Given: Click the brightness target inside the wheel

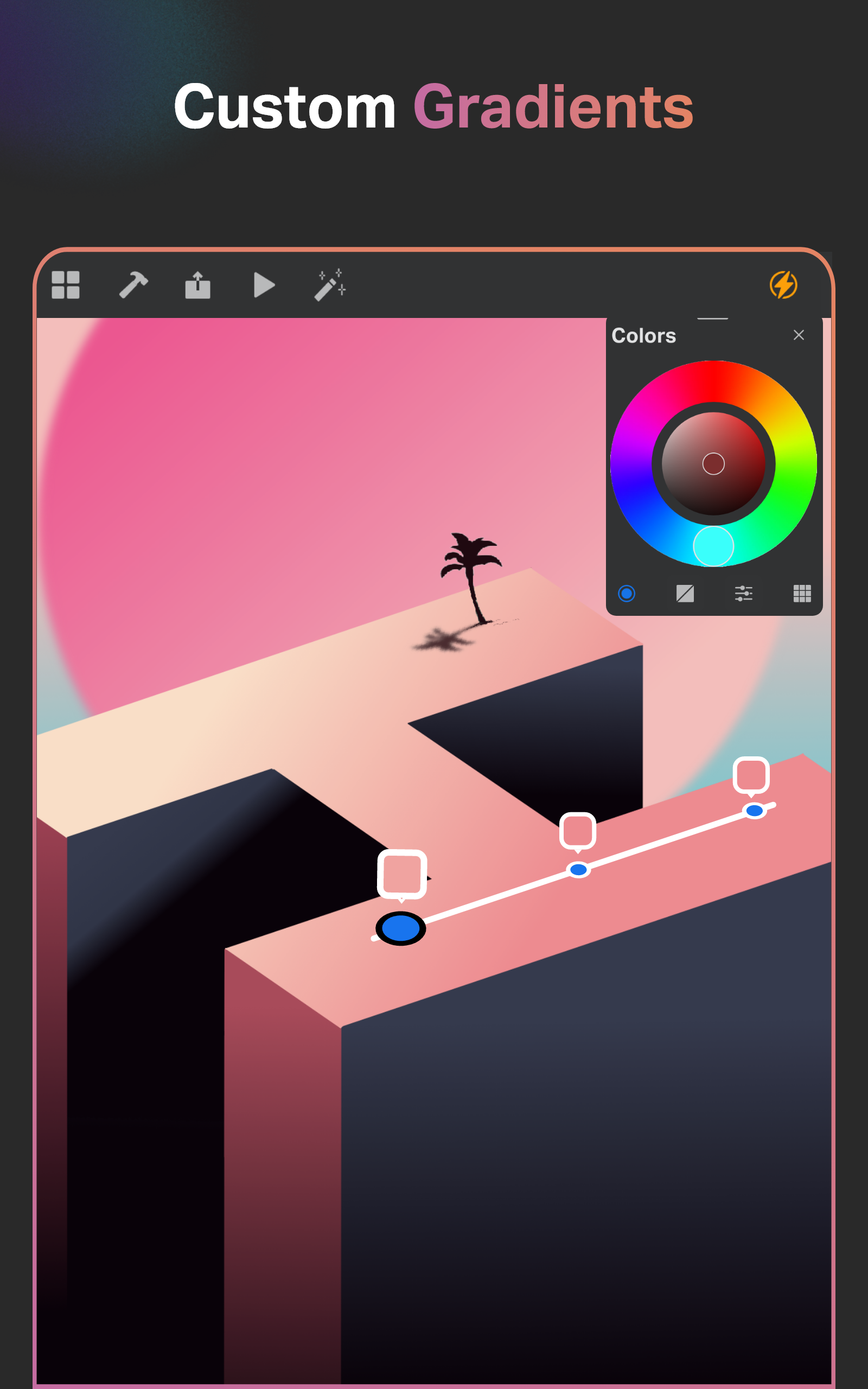Looking at the screenshot, I should tap(714, 463).
